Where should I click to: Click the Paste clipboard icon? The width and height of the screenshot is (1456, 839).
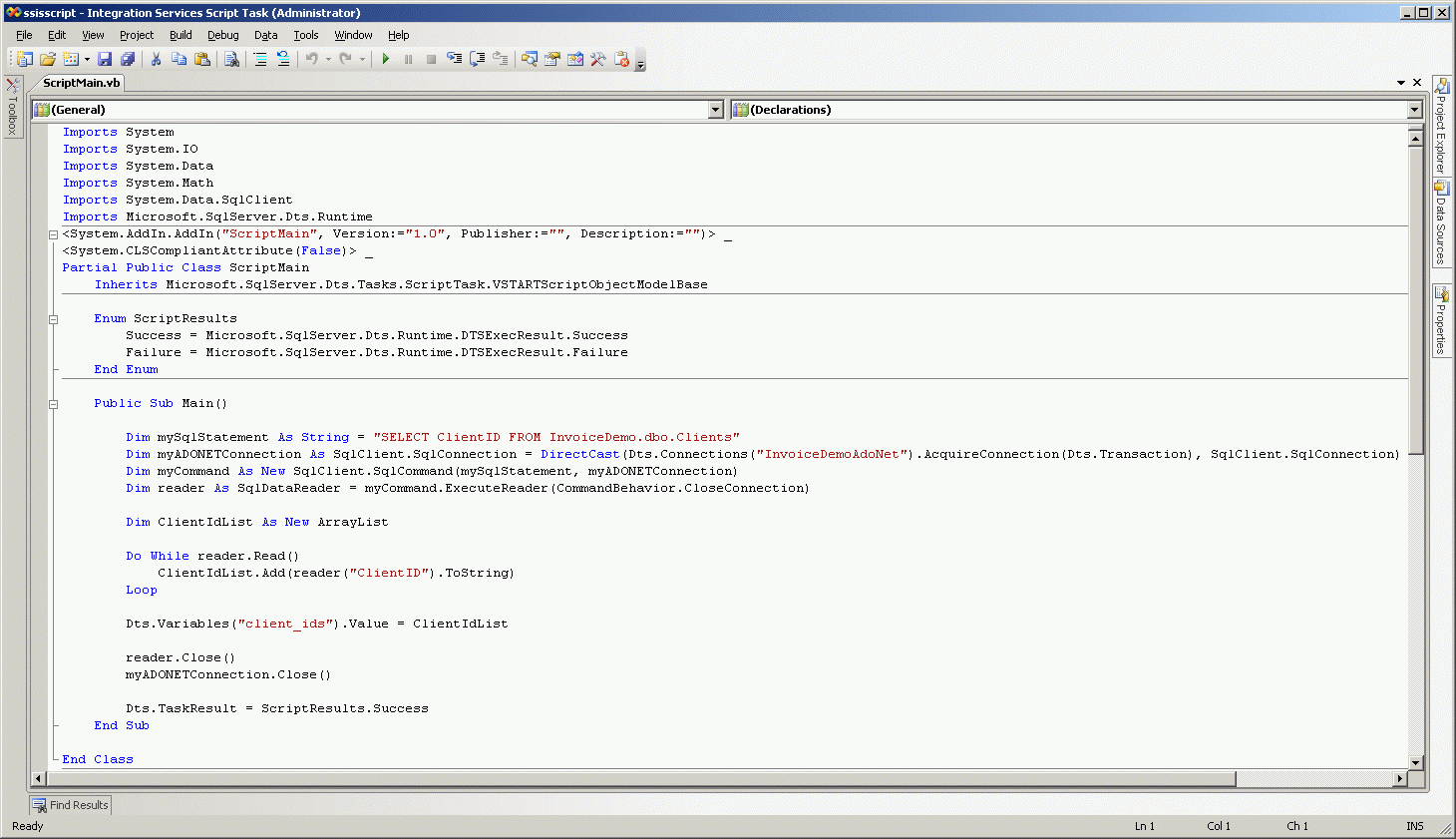(x=202, y=60)
